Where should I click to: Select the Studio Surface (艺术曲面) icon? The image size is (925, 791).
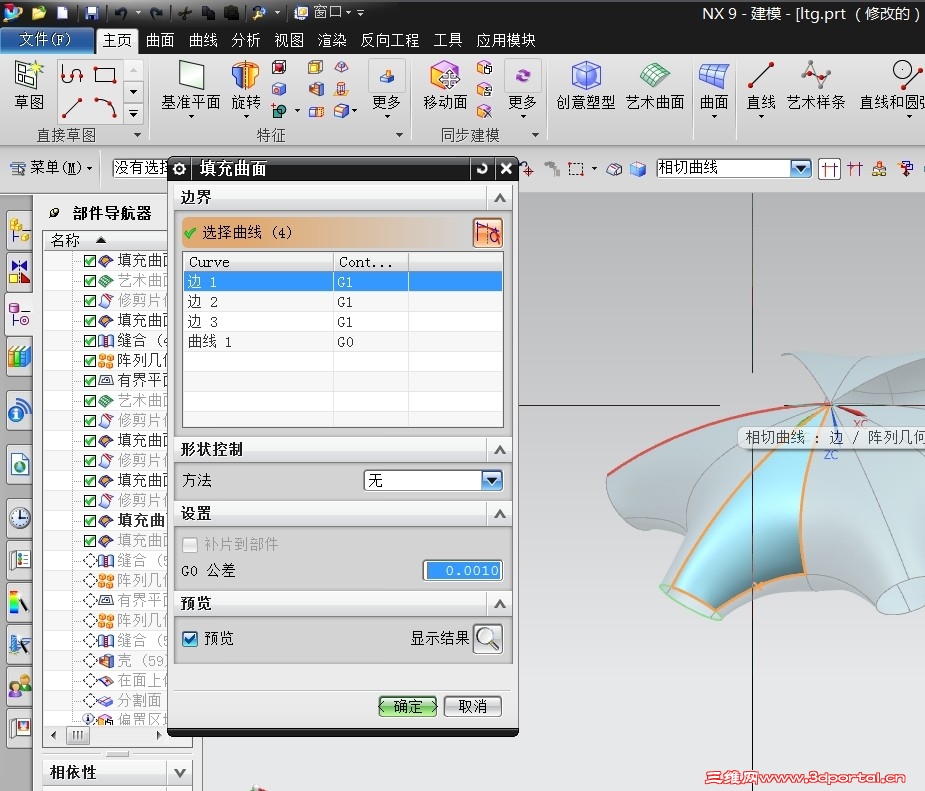tap(655, 77)
